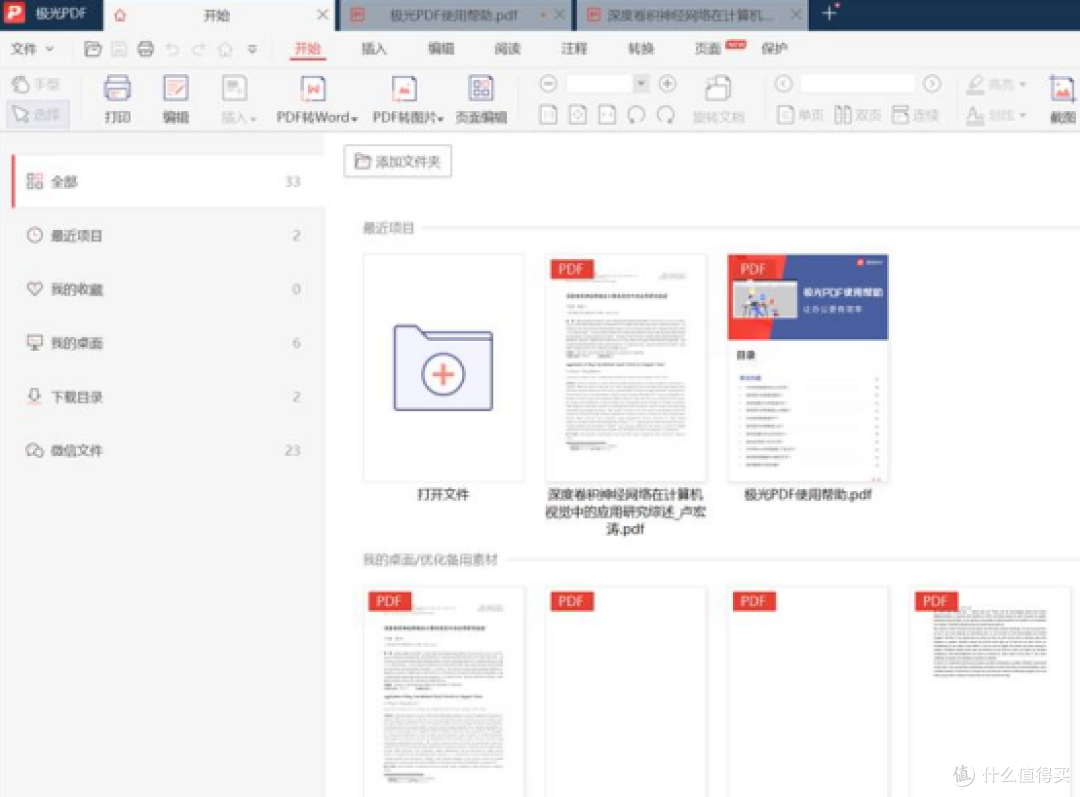Open the PDF转图片 dropdown
The width and height of the screenshot is (1080, 797).
pos(407,99)
